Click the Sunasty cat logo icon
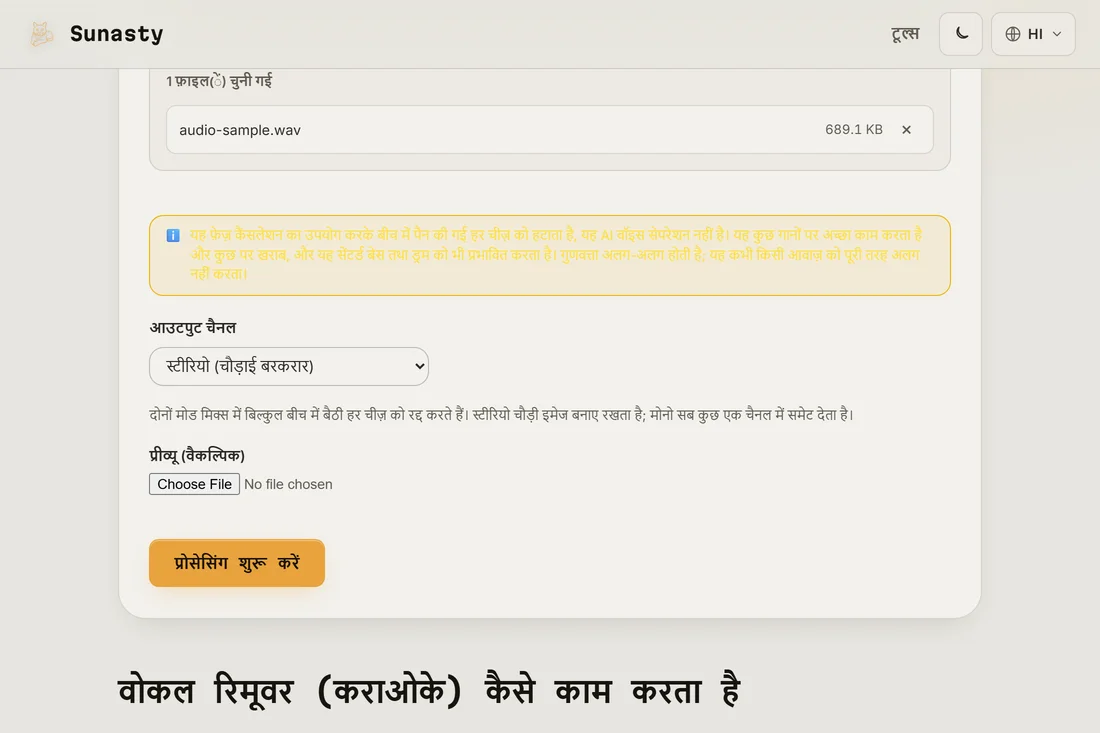The image size is (1100, 733). [41, 34]
